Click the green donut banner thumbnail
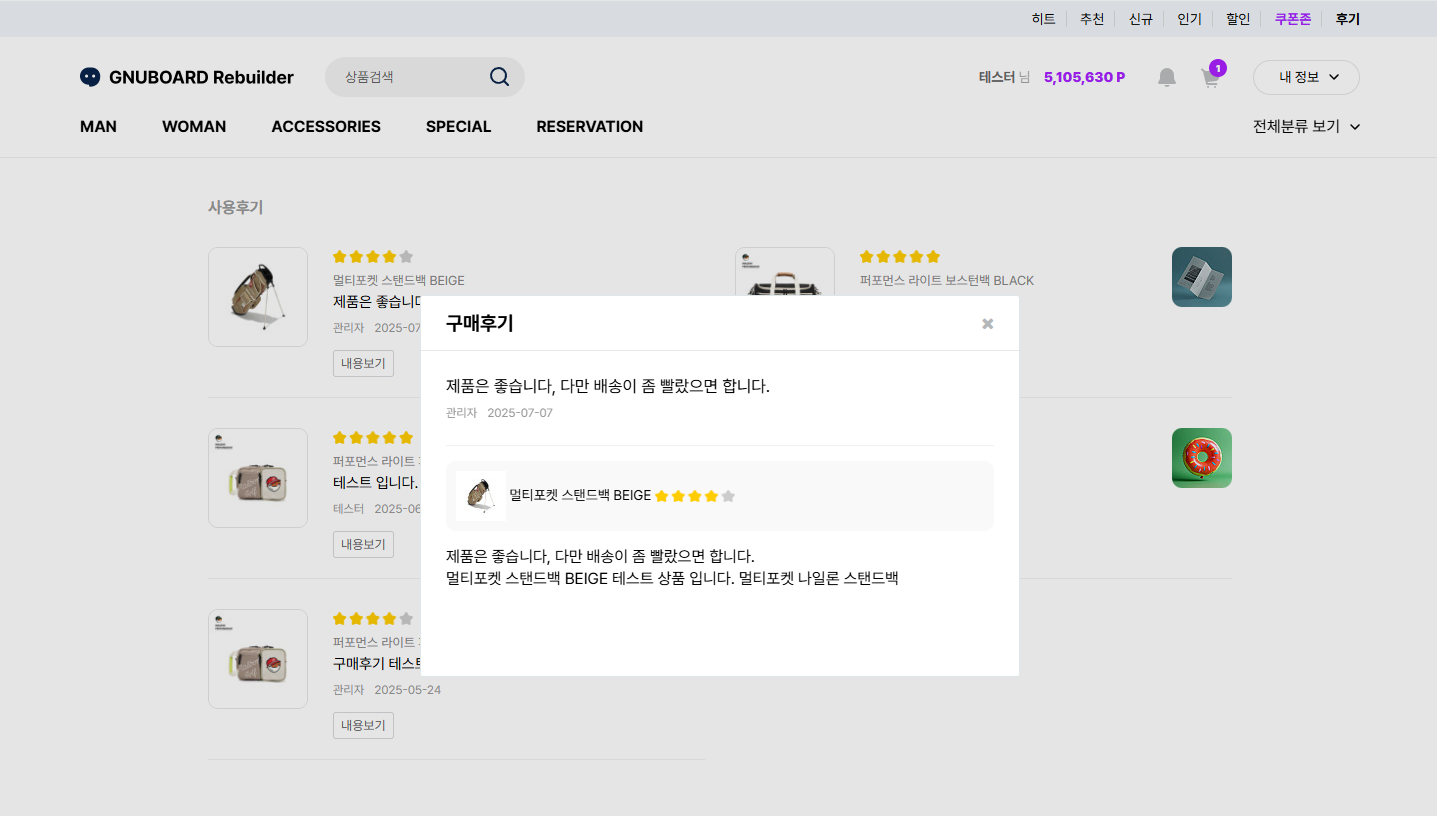 (x=1201, y=458)
